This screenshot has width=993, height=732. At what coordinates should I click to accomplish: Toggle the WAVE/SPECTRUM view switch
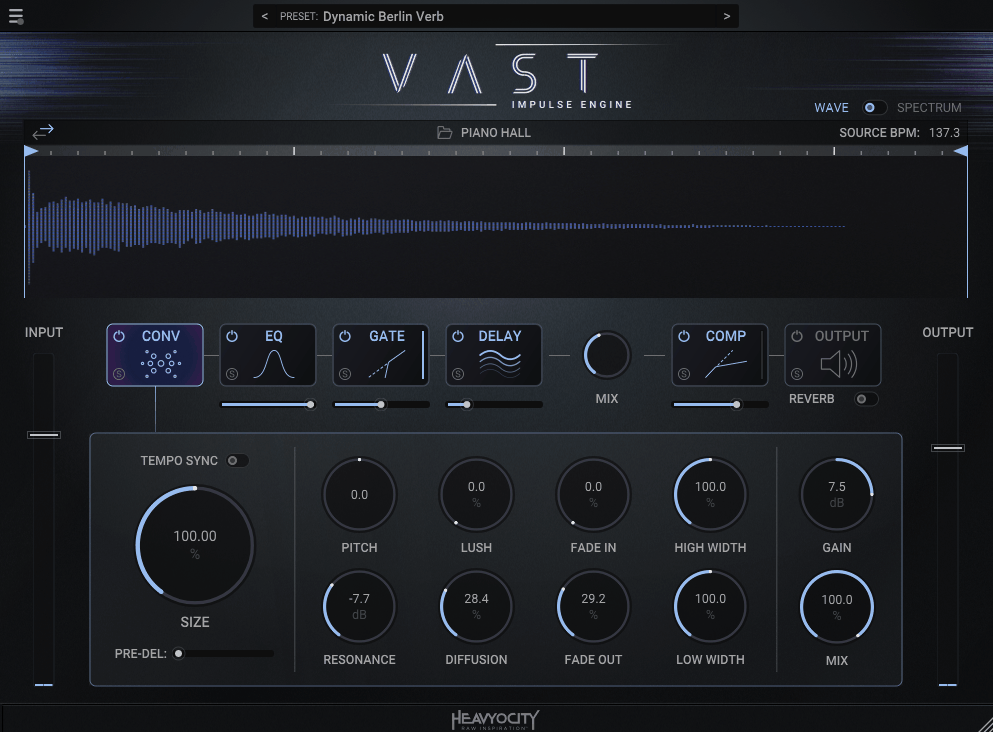tap(874, 108)
